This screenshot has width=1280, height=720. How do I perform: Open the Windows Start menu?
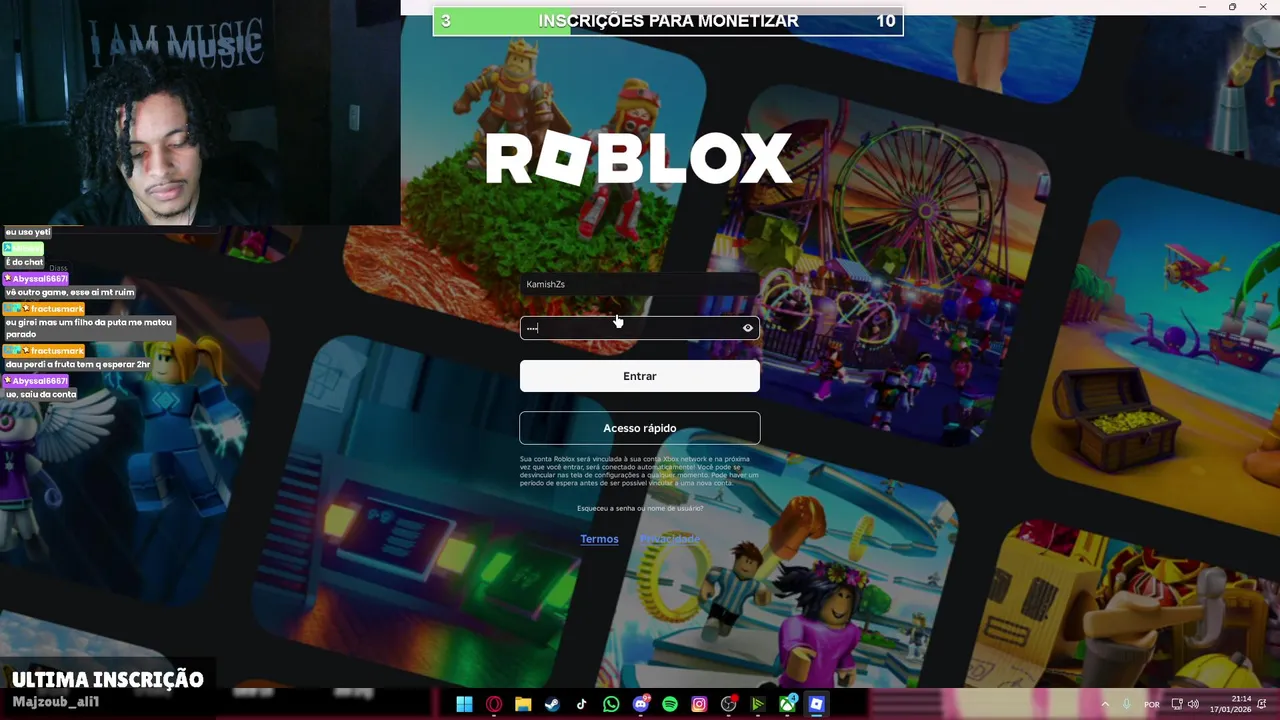[x=464, y=704]
